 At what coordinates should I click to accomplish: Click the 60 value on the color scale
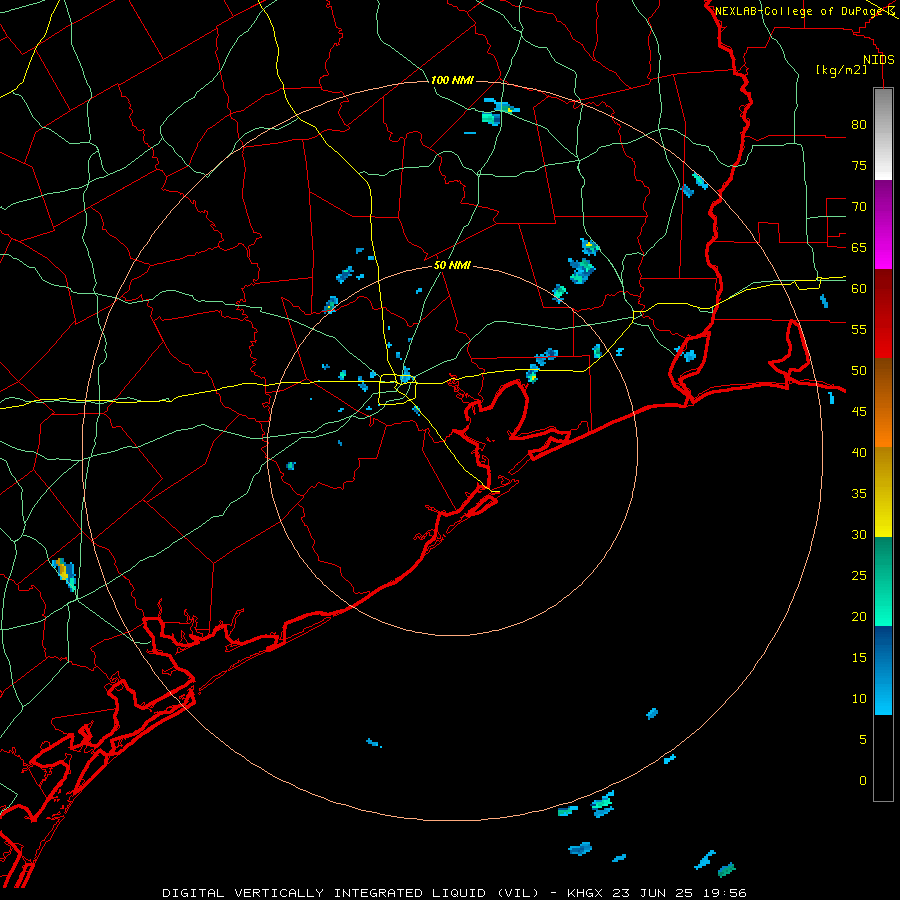pyautogui.click(x=859, y=289)
